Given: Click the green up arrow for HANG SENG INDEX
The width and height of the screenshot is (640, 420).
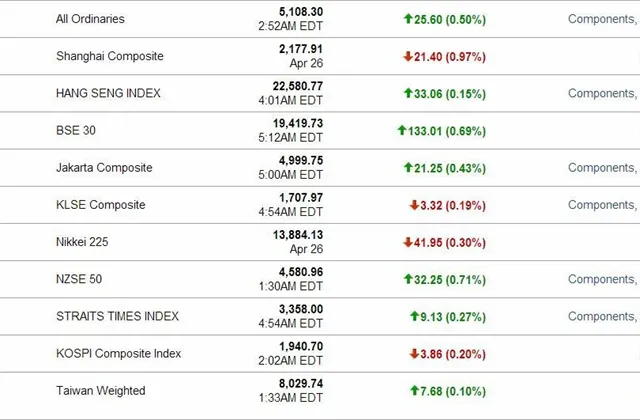Looking at the screenshot, I should click(x=408, y=93).
